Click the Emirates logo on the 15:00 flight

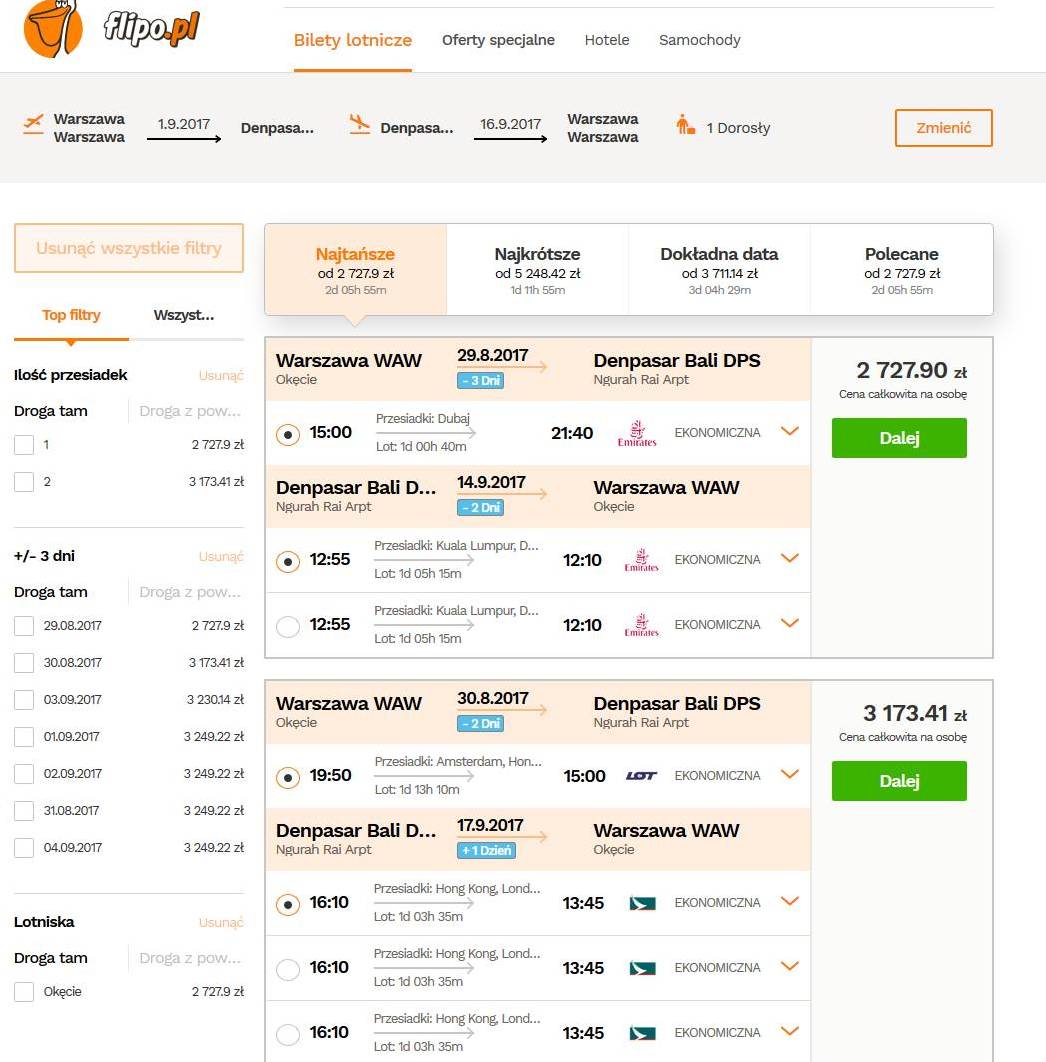pyautogui.click(x=637, y=433)
